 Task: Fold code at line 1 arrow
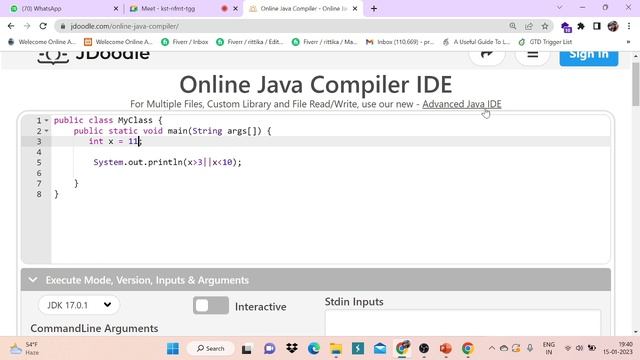pyautogui.click(x=46, y=120)
